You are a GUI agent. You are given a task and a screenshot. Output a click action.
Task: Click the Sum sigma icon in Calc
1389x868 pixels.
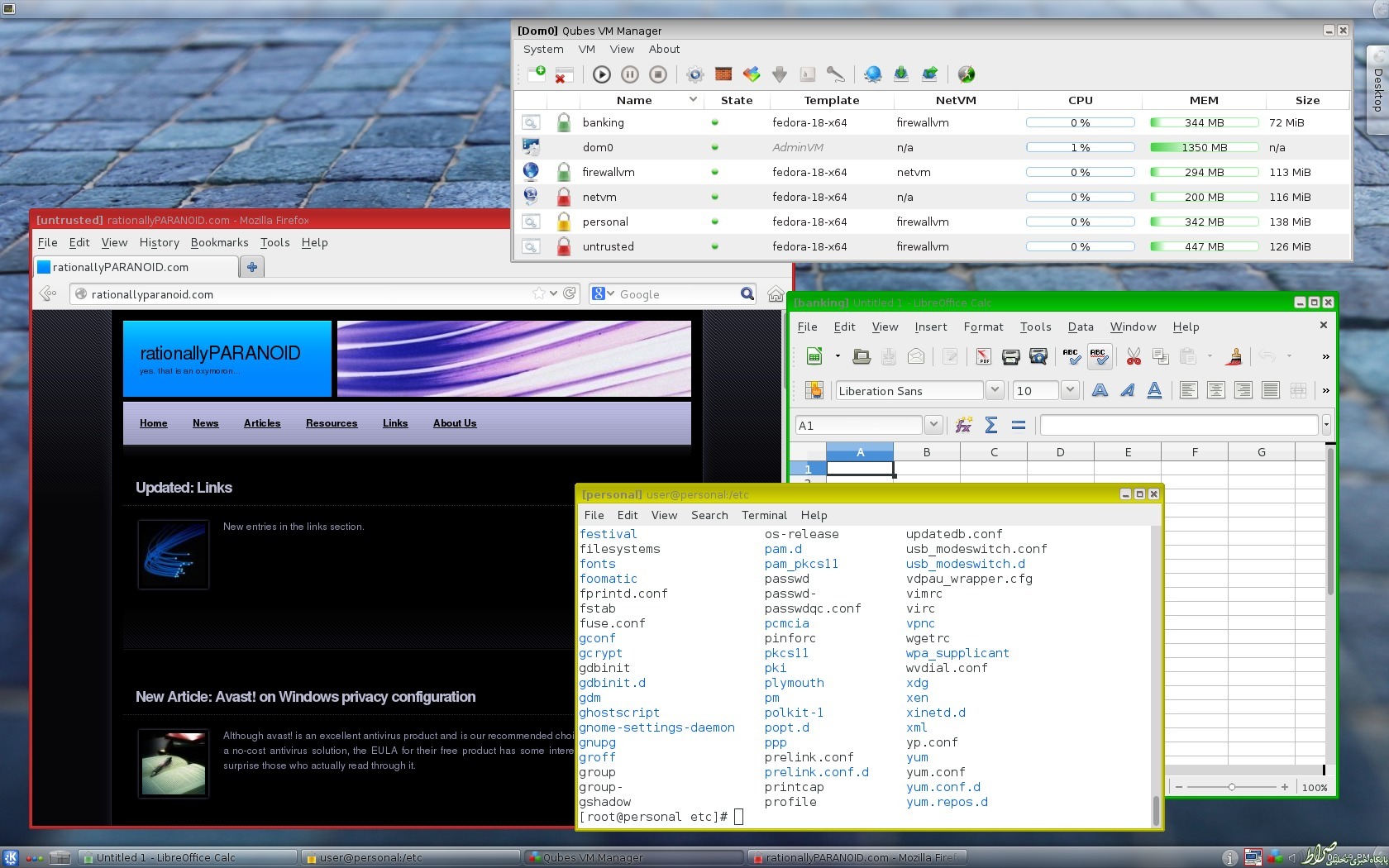991,425
